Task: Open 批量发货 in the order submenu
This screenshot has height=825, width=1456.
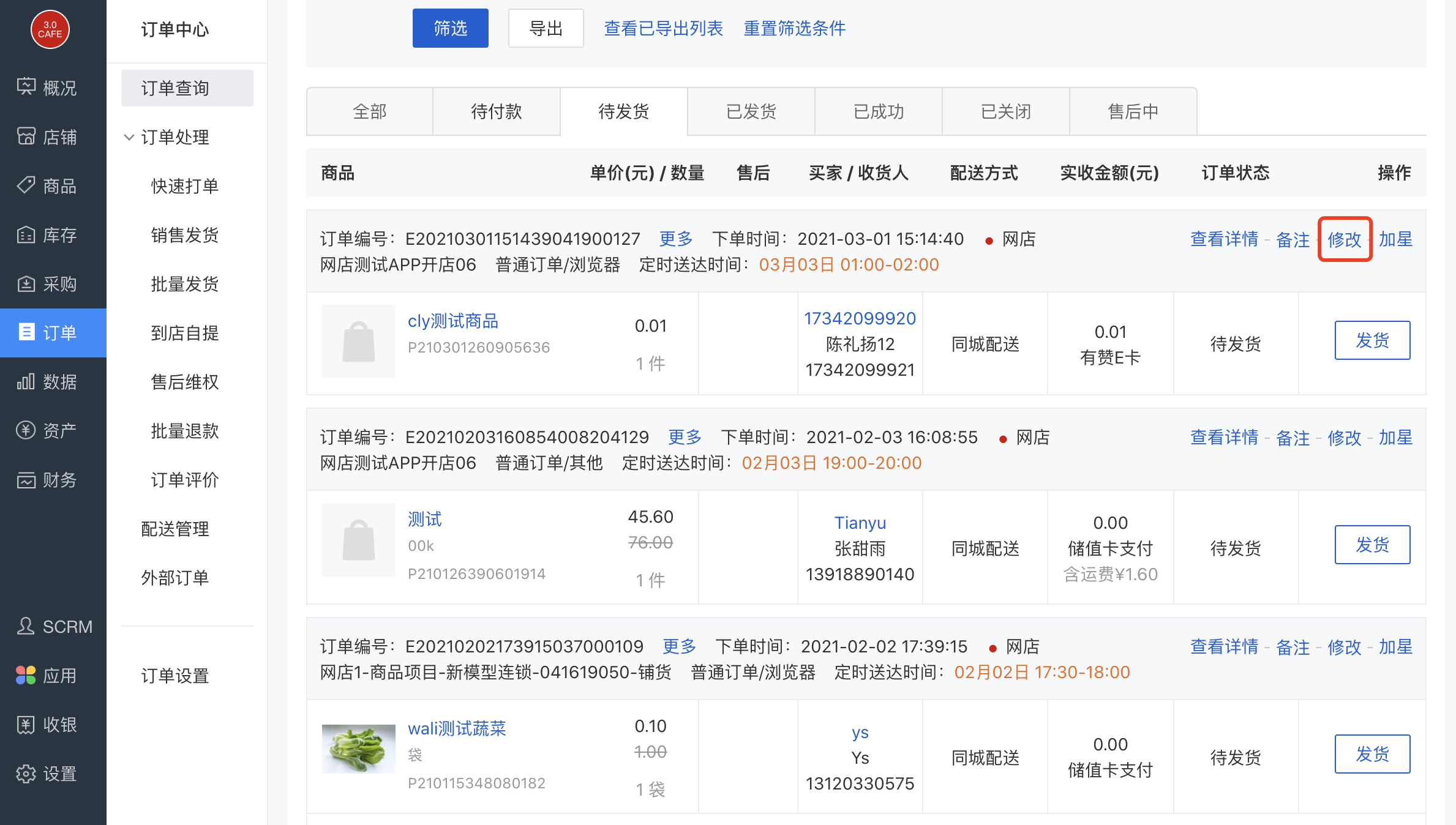Action: (x=185, y=284)
